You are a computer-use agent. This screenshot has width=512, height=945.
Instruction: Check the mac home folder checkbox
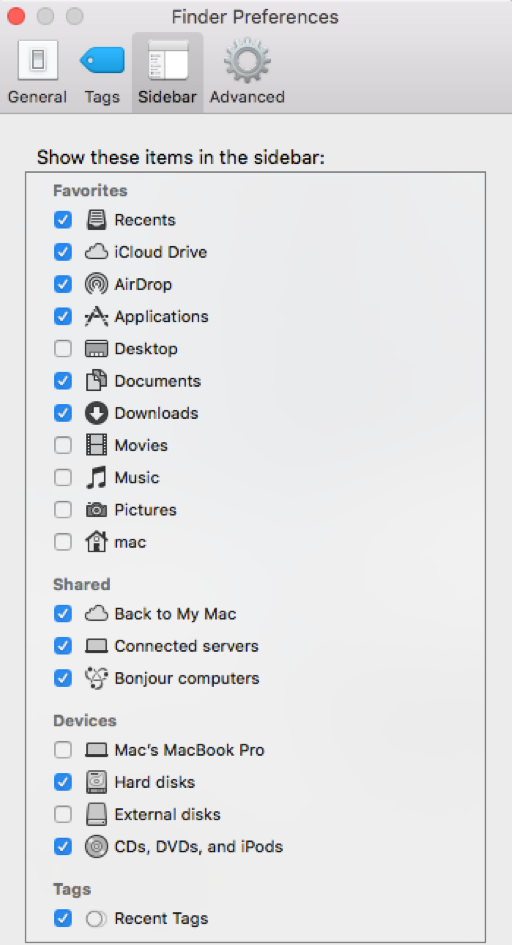[63, 542]
